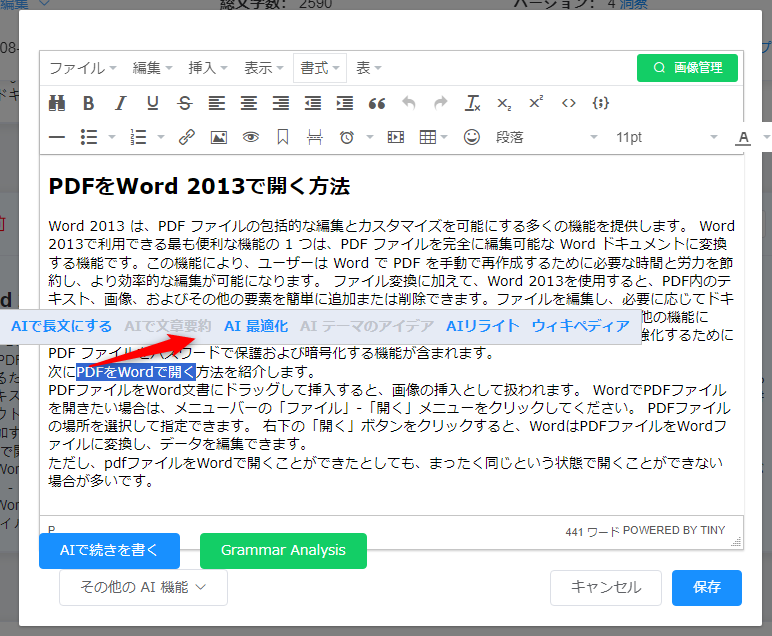The width and height of the screenshot is (772, 636).
Task: Click the preview eye icon
Action: point(251,137)
